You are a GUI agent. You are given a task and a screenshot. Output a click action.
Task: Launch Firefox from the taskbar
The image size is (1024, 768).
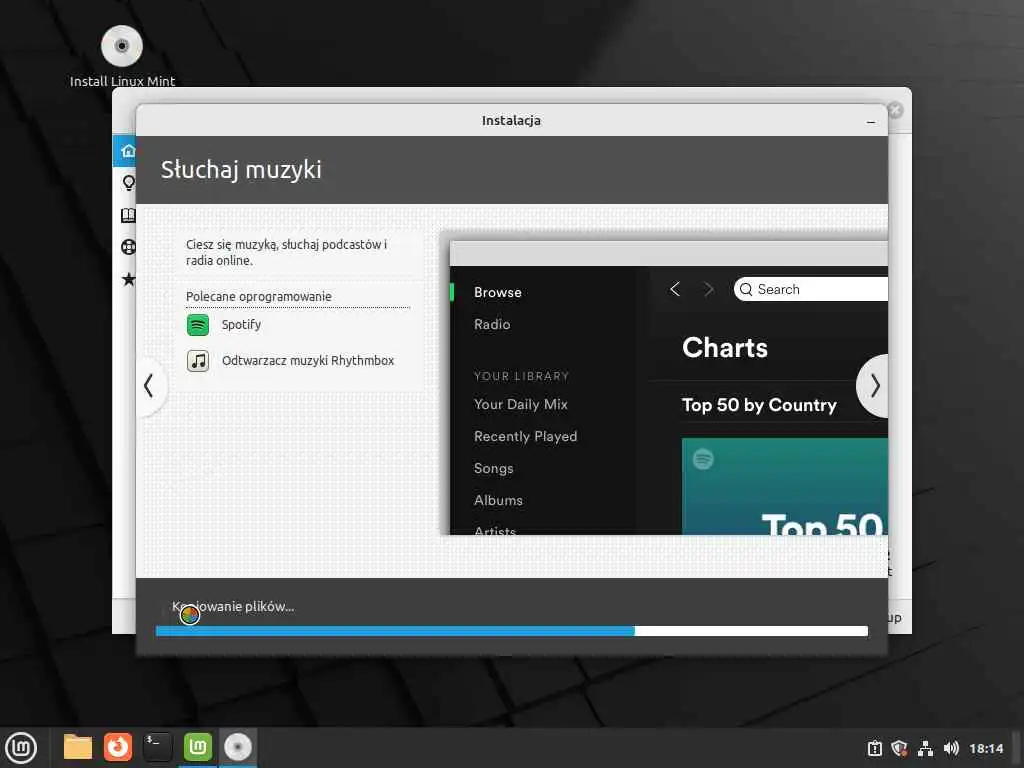coord(118,747)
